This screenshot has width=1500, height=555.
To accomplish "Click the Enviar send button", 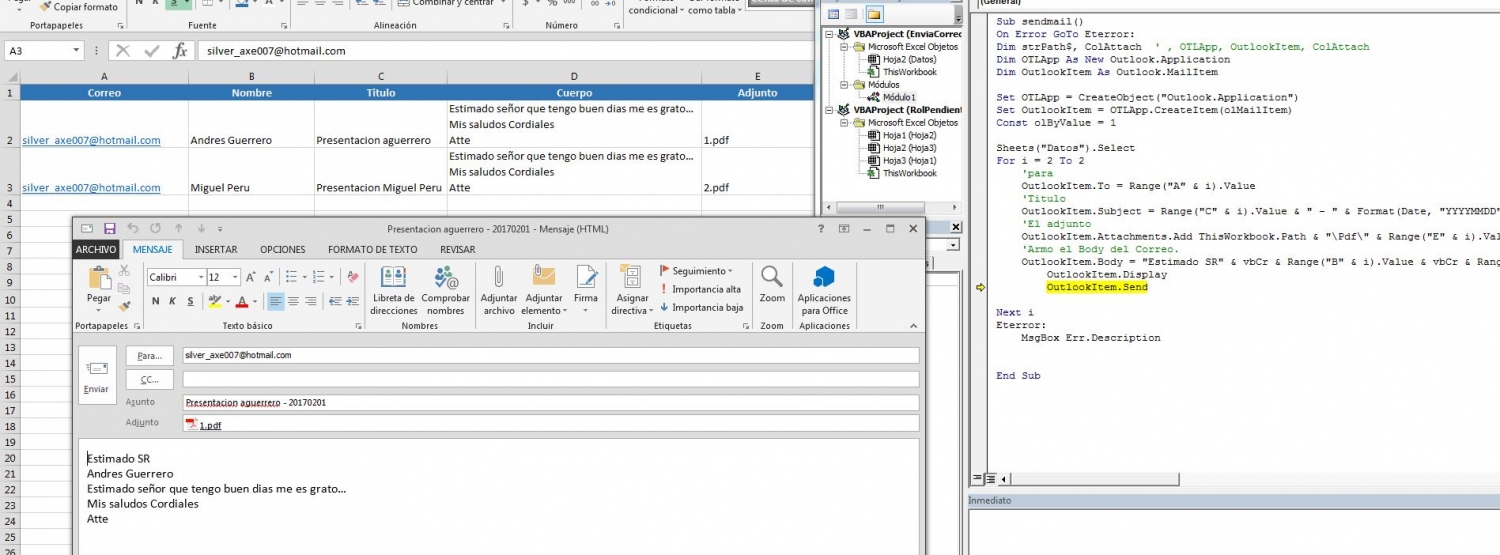I will coord(97,375).
